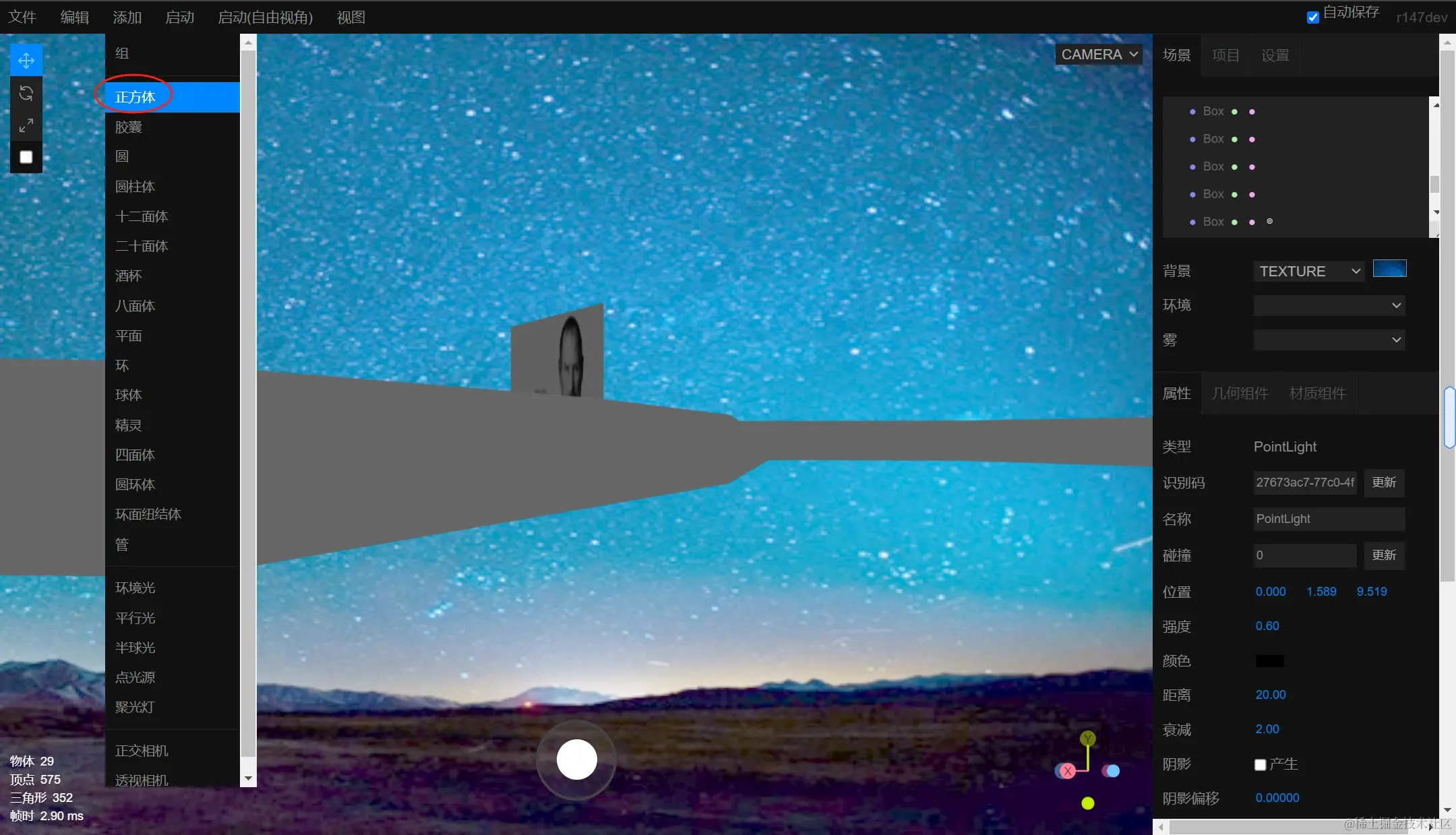Add a 点光源 from the menu
Viewport: 1456px width, 835px height.
click(135, 677)
